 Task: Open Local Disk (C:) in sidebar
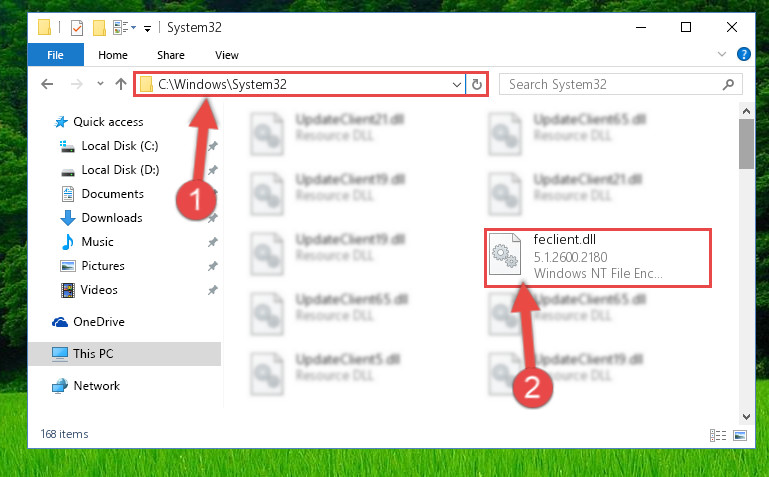120,146
